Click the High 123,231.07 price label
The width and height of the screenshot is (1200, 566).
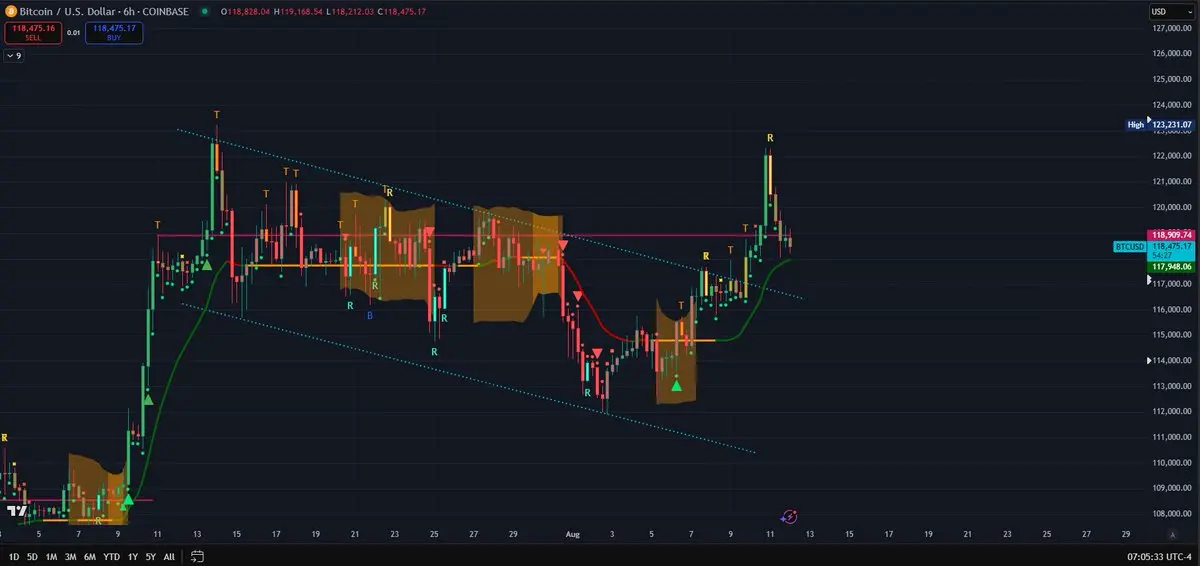(1158, 125)
